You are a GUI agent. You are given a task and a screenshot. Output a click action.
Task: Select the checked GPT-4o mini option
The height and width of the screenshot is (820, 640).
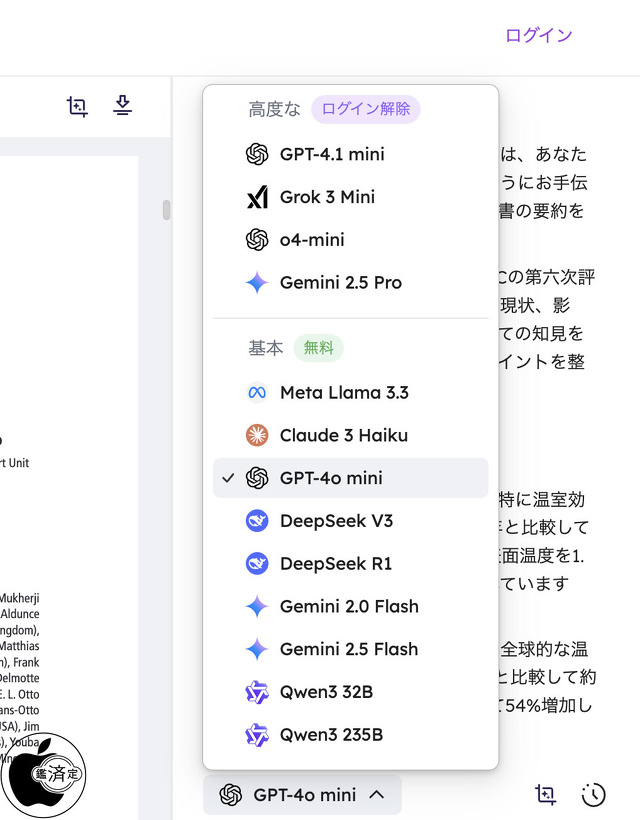click(350, 478)
